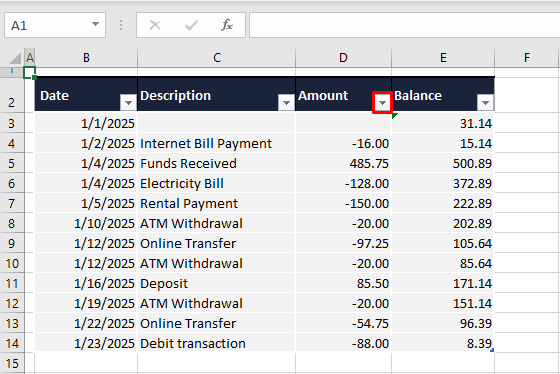
Task: Select column E header
Action: [443, 58]
